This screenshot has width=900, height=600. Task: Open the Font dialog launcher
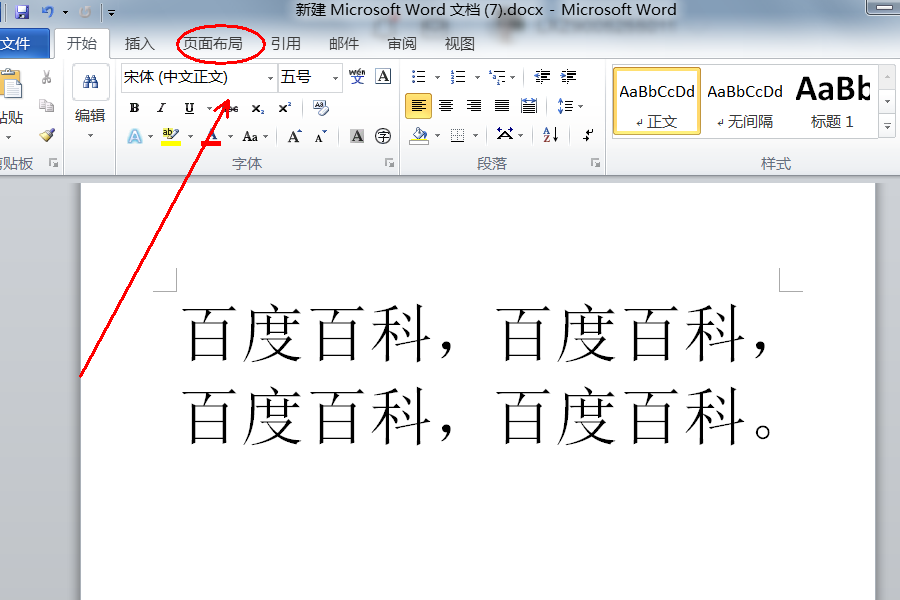pos(390,164)
